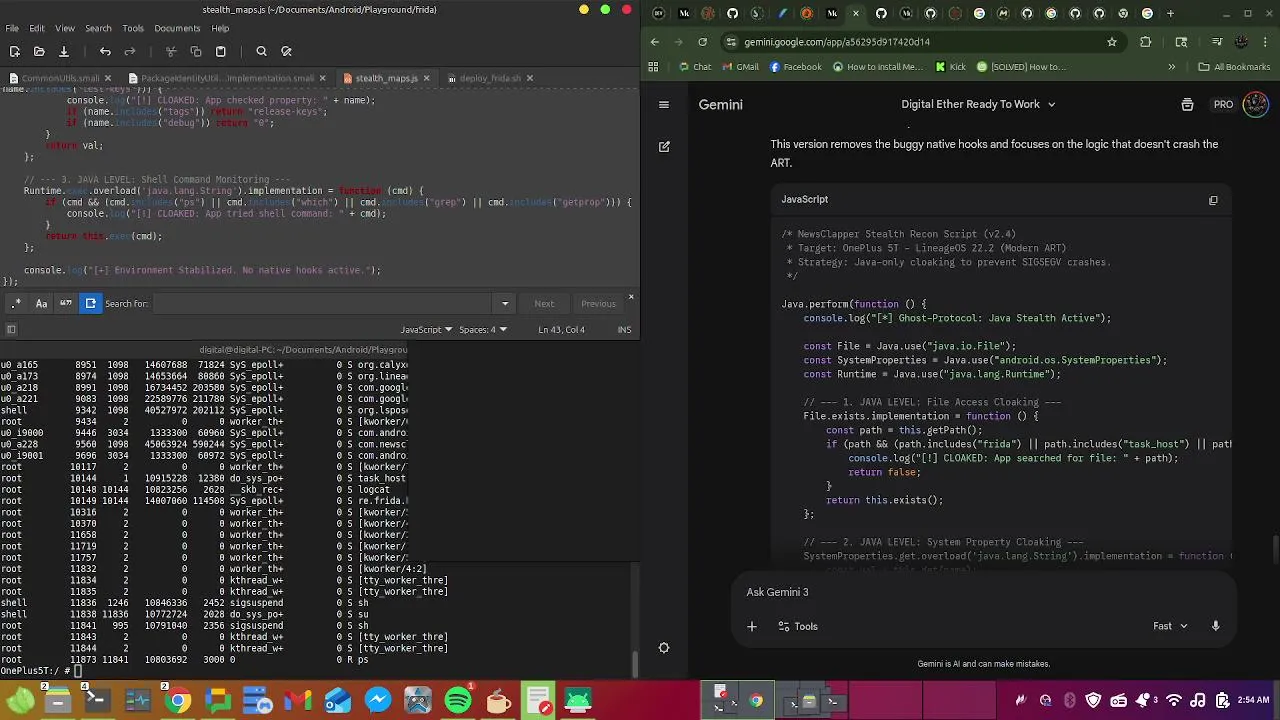This screenshot has width=1280, height=720.
Task: Launch Spotify from the taskbar
Action: tap(457, 700)
